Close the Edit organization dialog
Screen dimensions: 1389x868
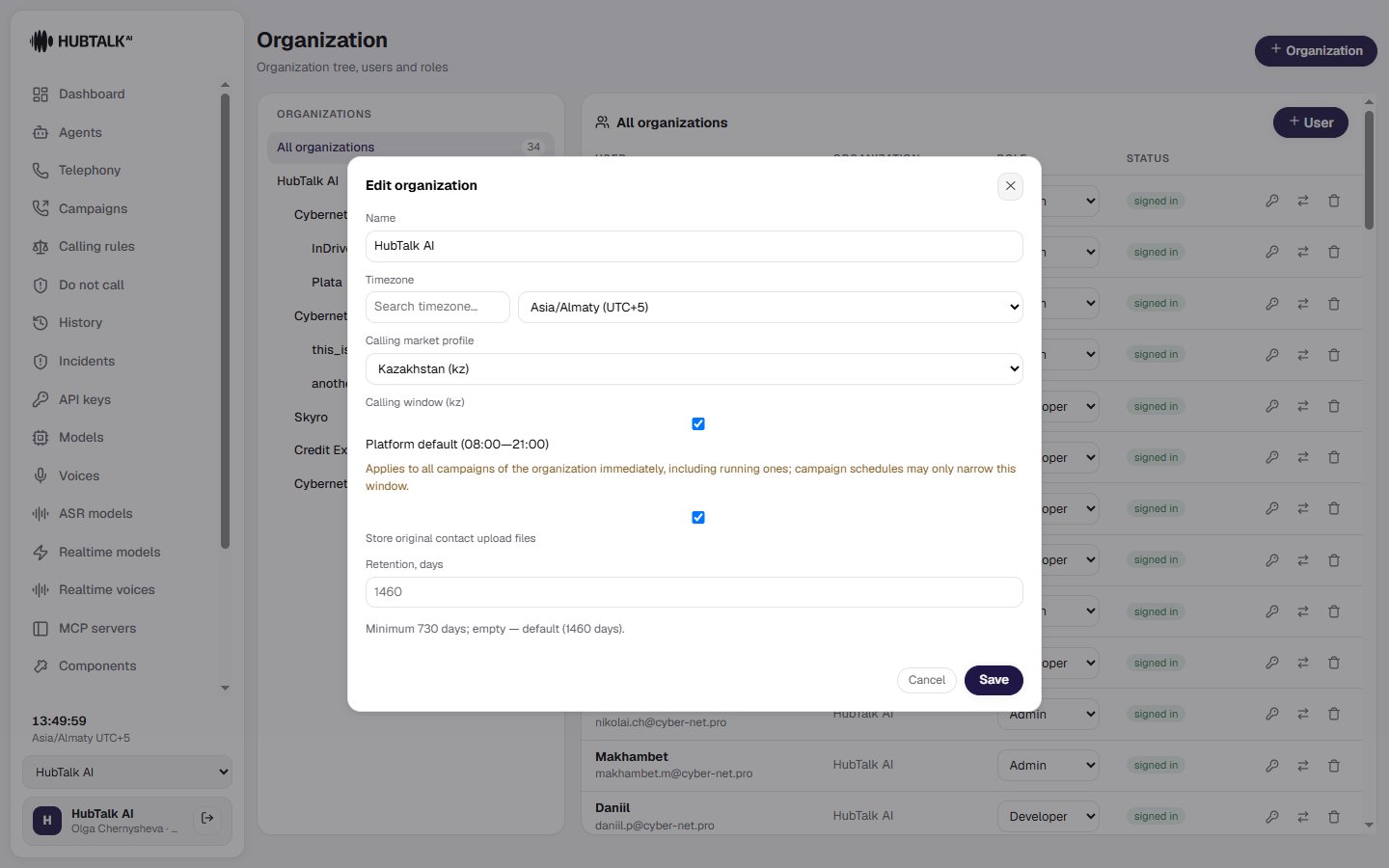pyautogui.click(x=1010, y=186)
